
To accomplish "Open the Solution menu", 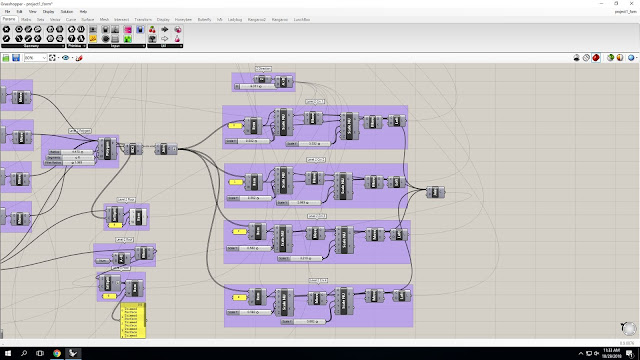I will coord(67,12).
